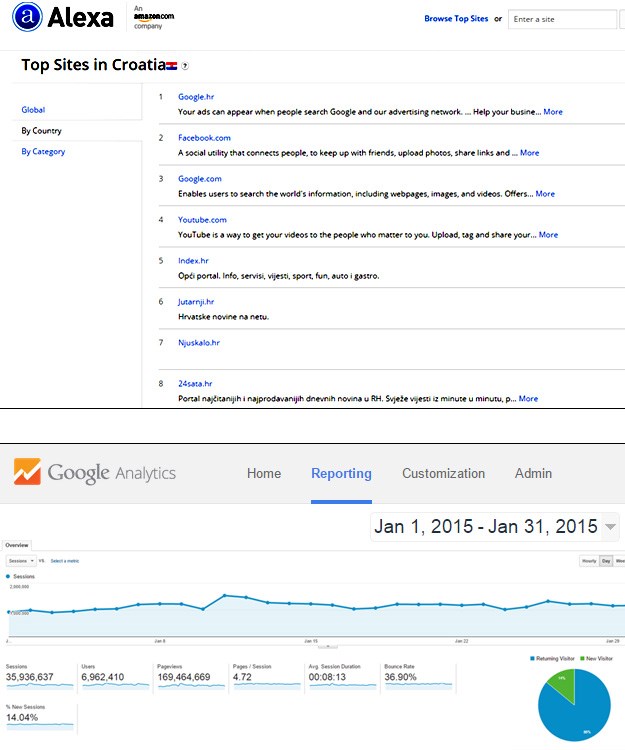Image resolution: width=625 pixels, height=750 pixels.
Task: Click the Pages / Session value 4.72
Action: click(x=242, y=677)
